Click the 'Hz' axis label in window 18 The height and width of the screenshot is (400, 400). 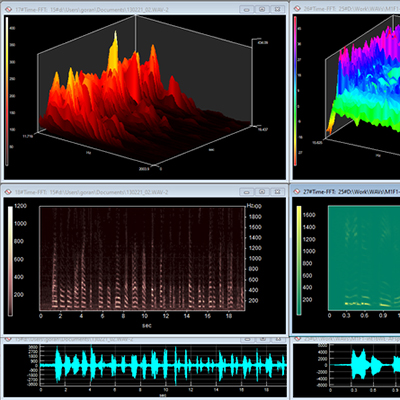250,205
